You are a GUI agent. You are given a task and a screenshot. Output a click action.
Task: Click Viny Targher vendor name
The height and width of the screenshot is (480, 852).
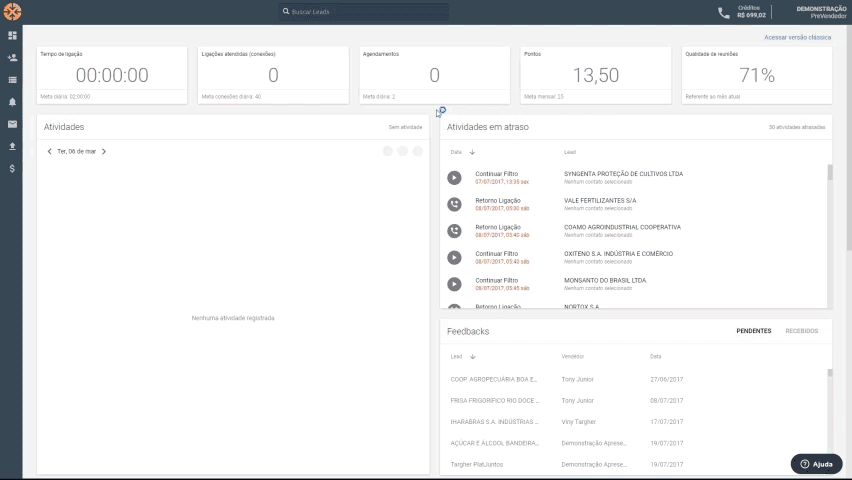579,422
